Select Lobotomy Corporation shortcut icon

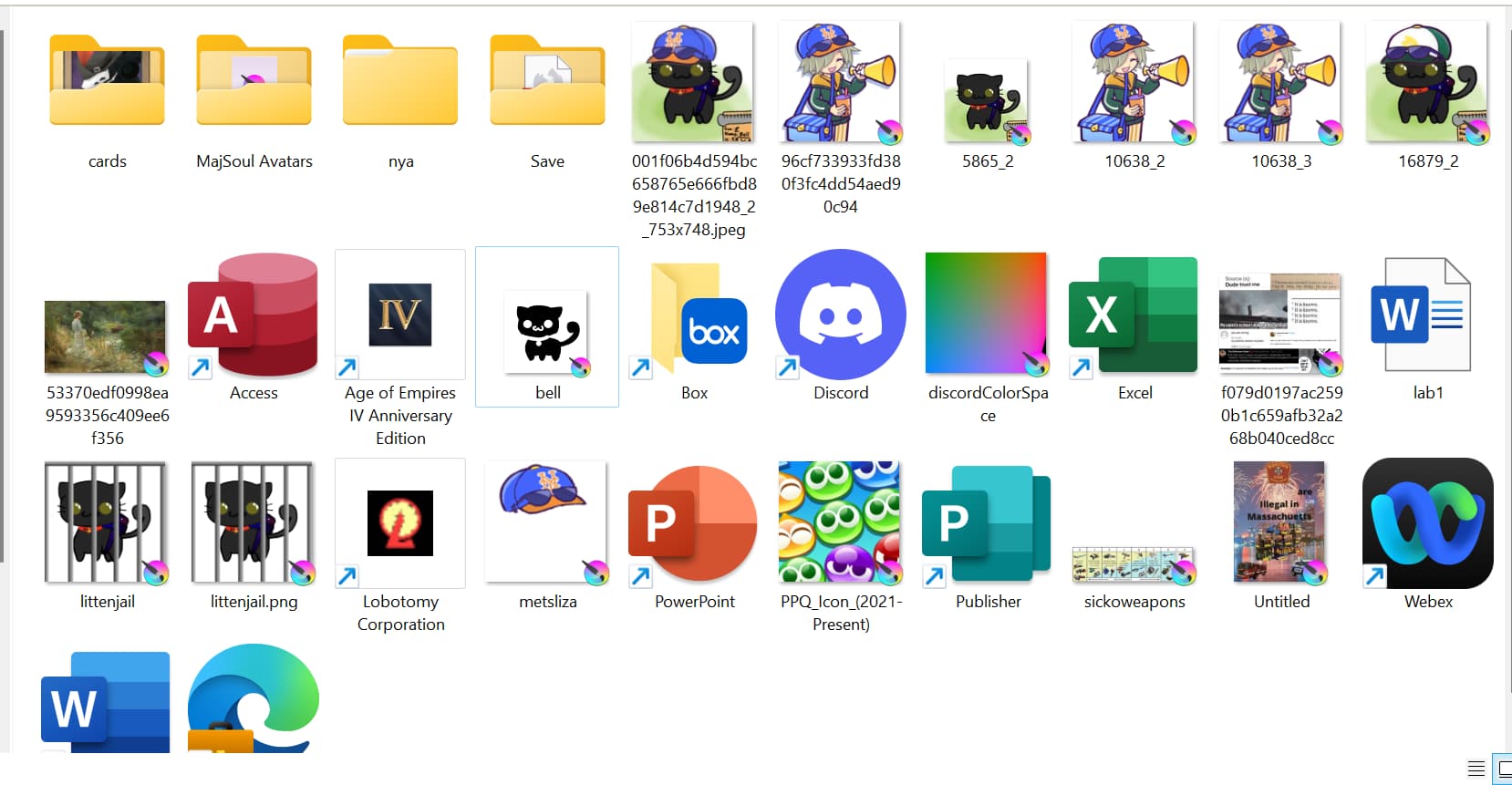click(400, 523)
